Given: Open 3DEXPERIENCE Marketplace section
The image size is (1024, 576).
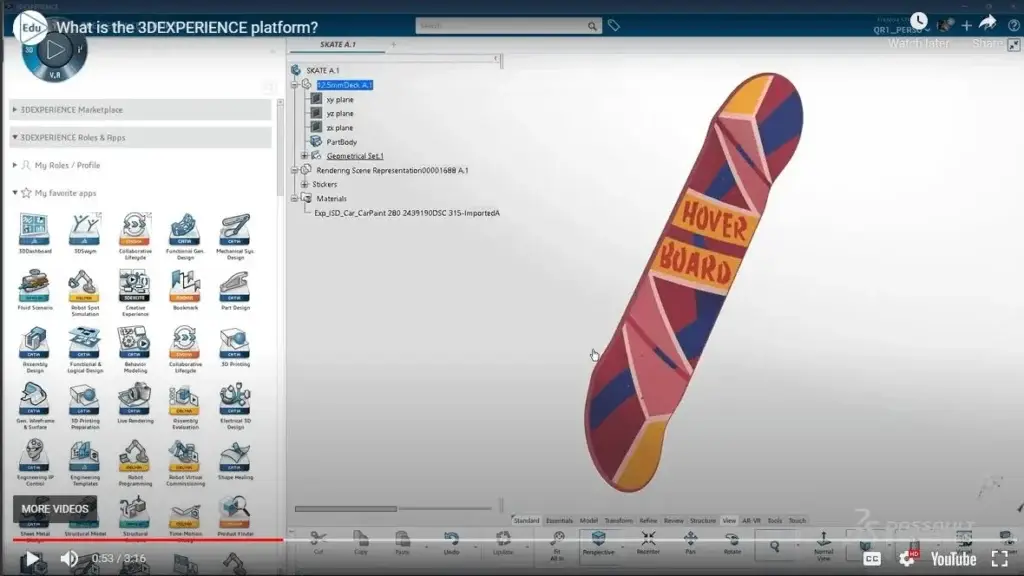Looking at the screenshot, I should pyautogui.click(x=70, y=109).
